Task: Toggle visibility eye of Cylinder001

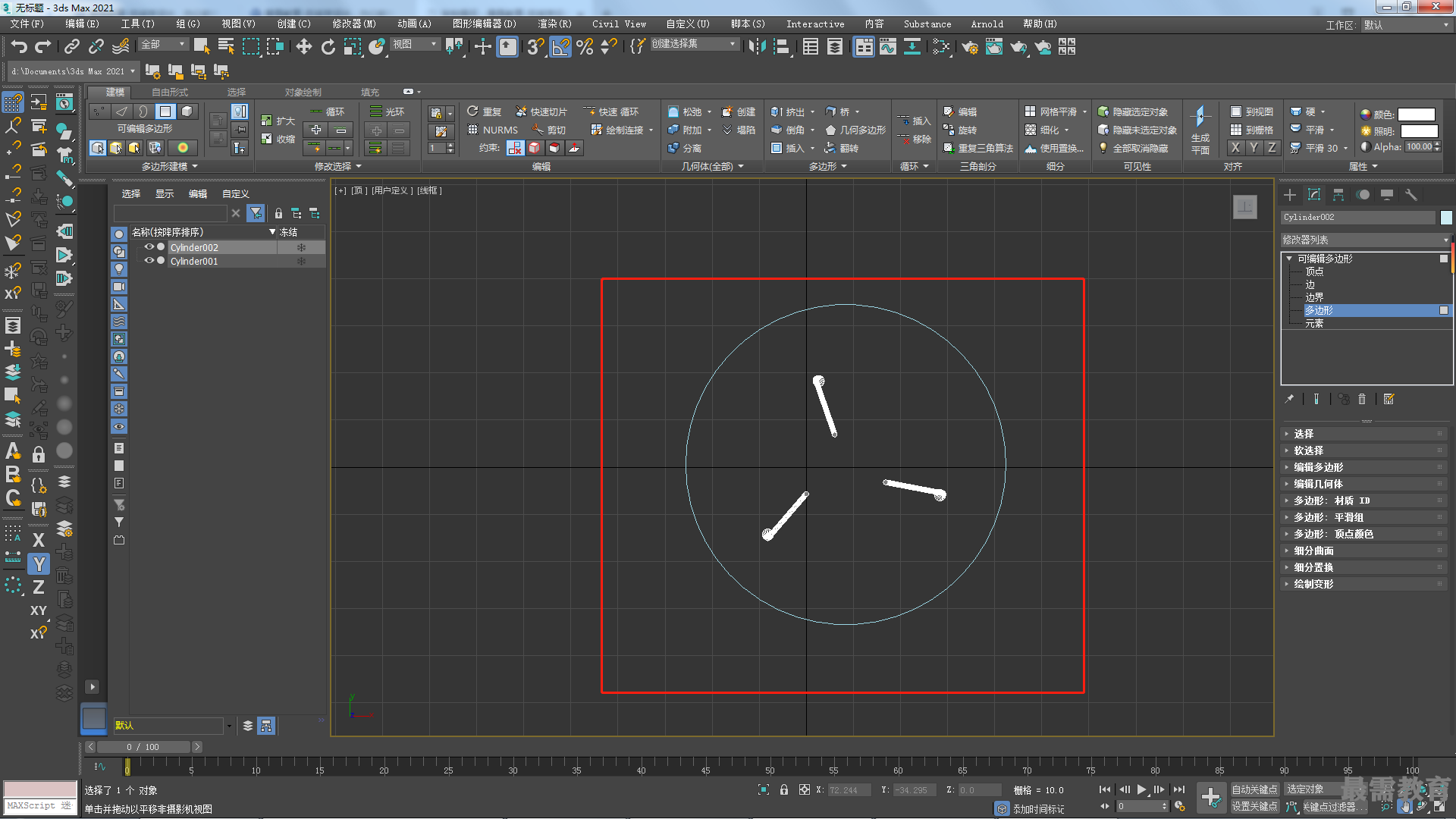Action: pyautogui.click(x=149, y=261)
